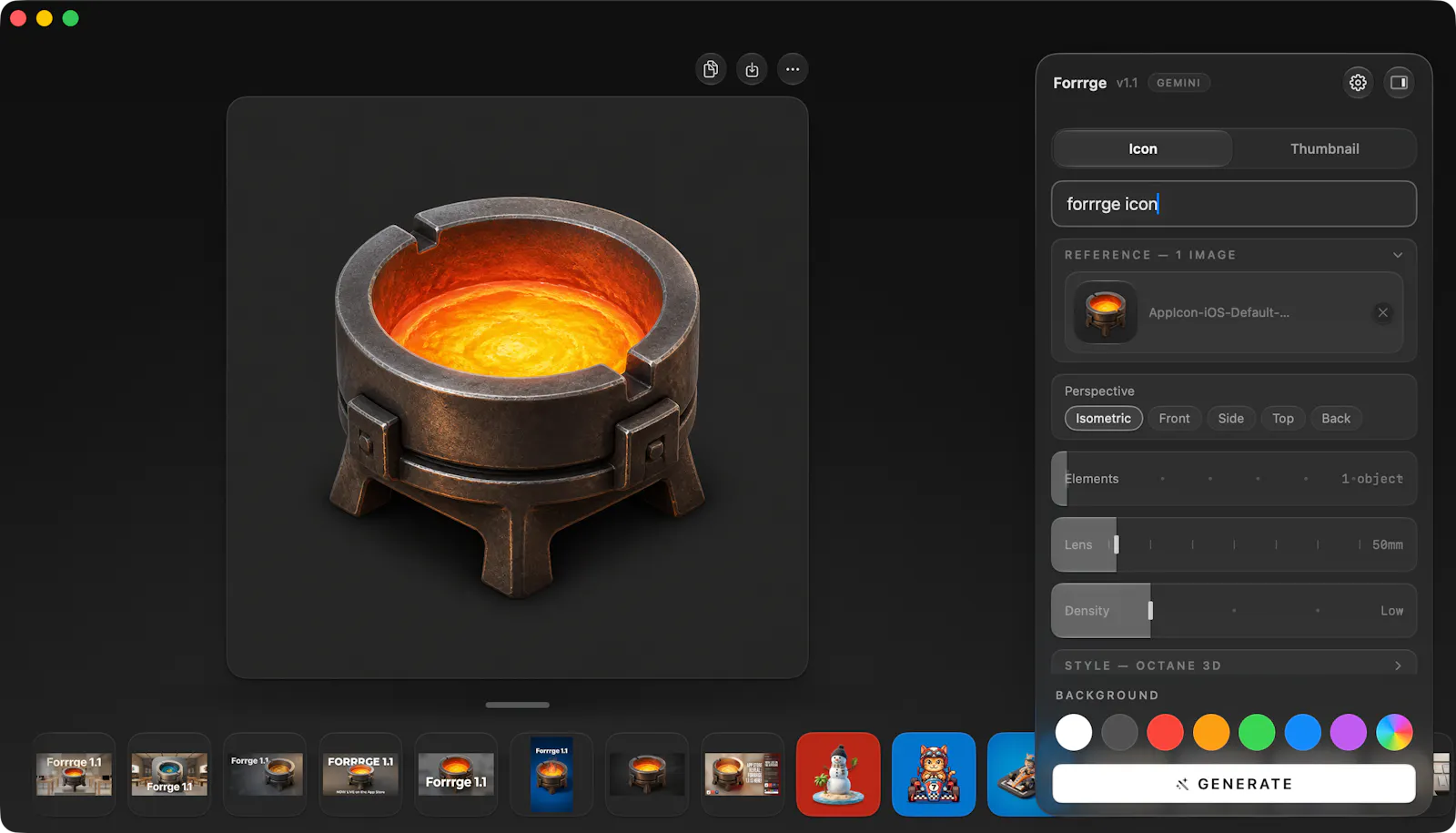
Task: Open the settings gear
Action: coord(1358,83)
